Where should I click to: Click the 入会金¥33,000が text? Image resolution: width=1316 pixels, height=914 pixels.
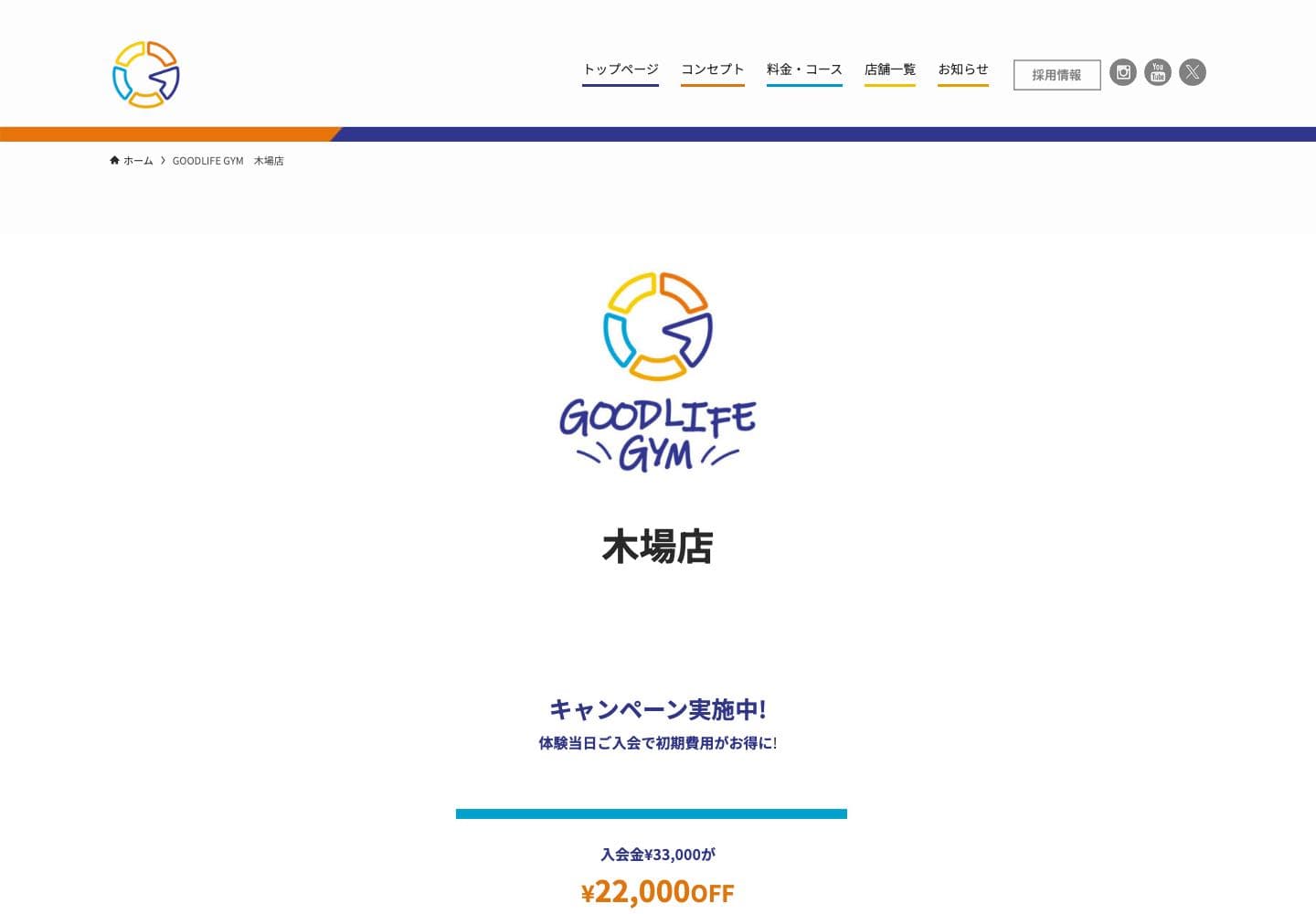(x=658, y=855)
